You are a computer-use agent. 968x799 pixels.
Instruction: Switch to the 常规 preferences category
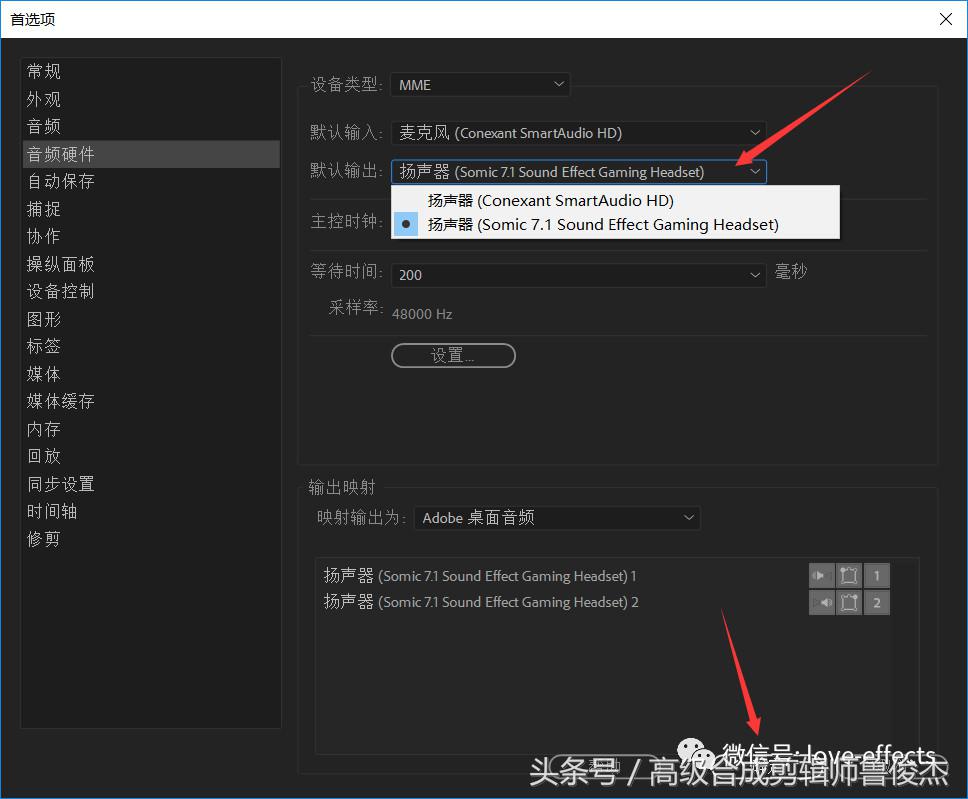43,71
